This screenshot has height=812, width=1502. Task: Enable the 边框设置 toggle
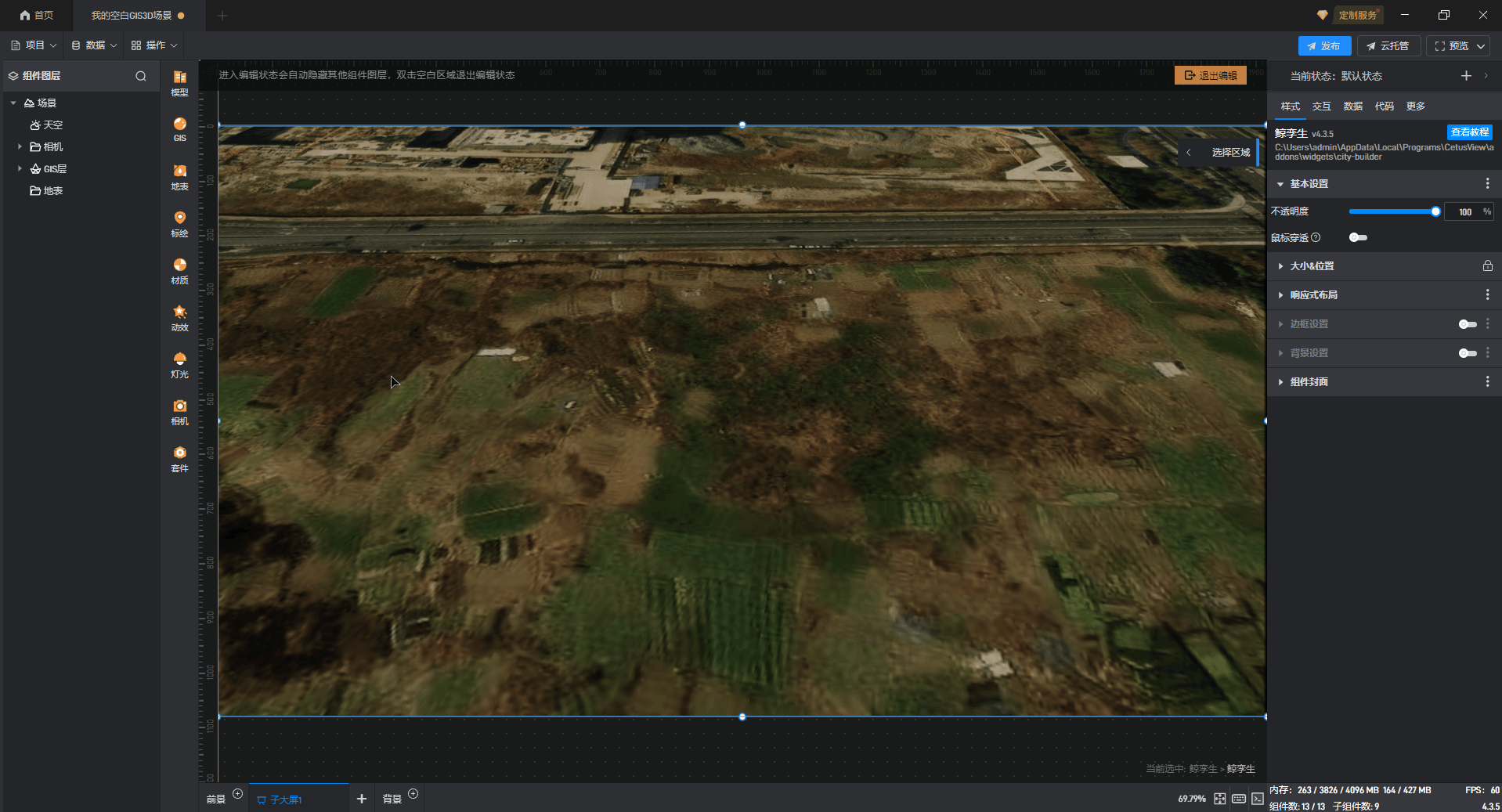coord(1467,324)
